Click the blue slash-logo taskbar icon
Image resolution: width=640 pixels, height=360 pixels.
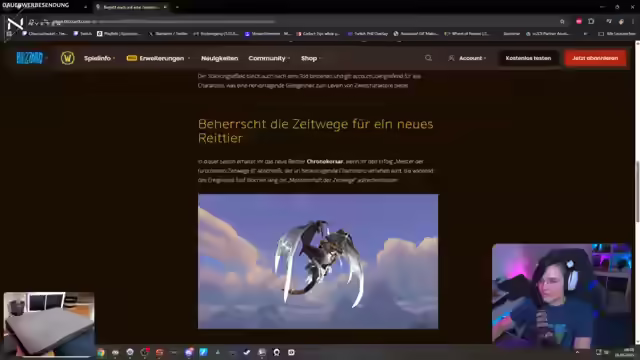[203, 352]
